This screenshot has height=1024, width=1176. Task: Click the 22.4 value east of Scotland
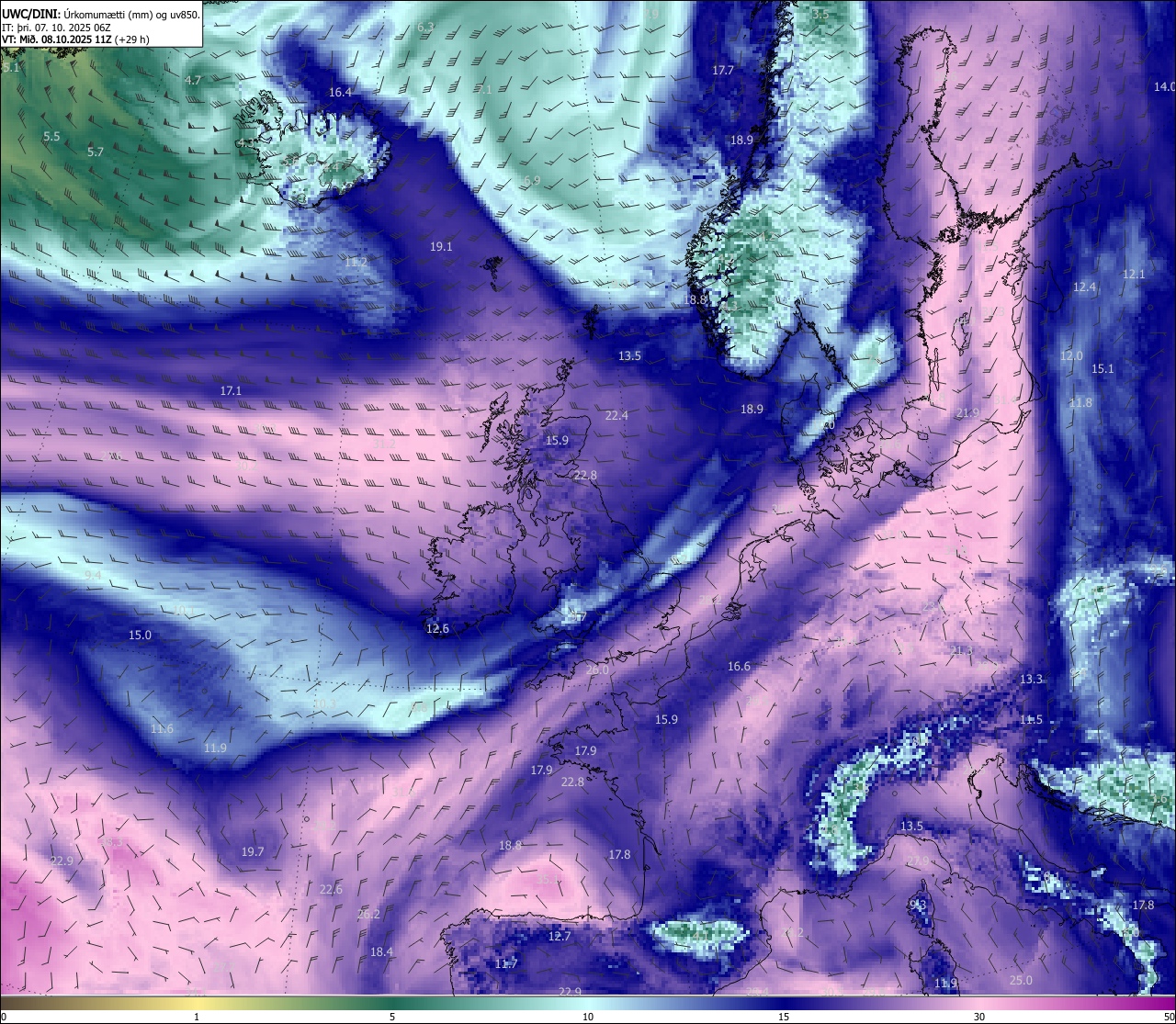pyautogui.click(x=616, y=416)
